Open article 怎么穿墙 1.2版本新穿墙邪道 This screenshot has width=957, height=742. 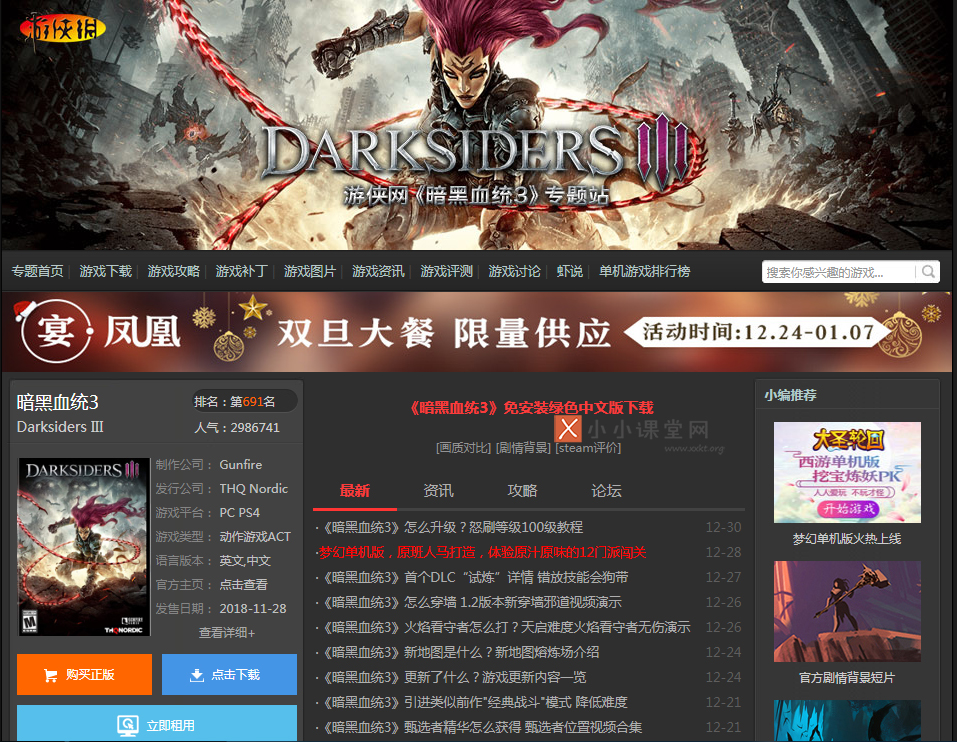tap(472, 602)
